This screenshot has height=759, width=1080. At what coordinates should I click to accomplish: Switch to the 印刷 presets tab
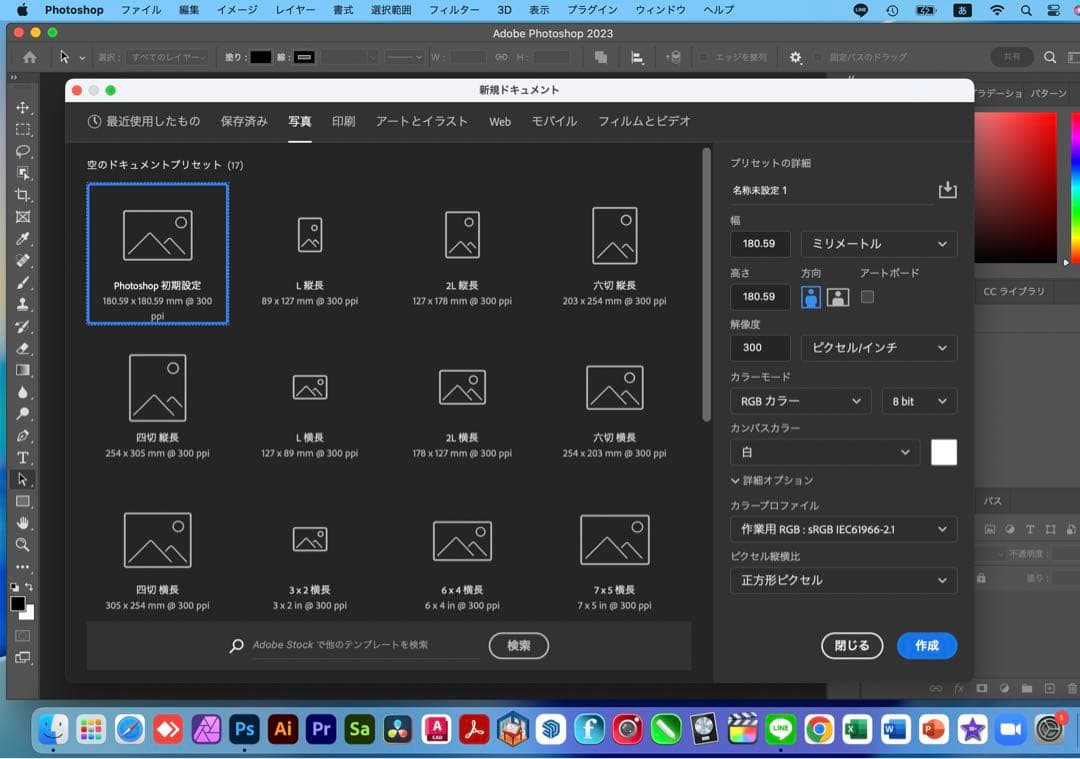pyautogui.click(x=343, y=121)
